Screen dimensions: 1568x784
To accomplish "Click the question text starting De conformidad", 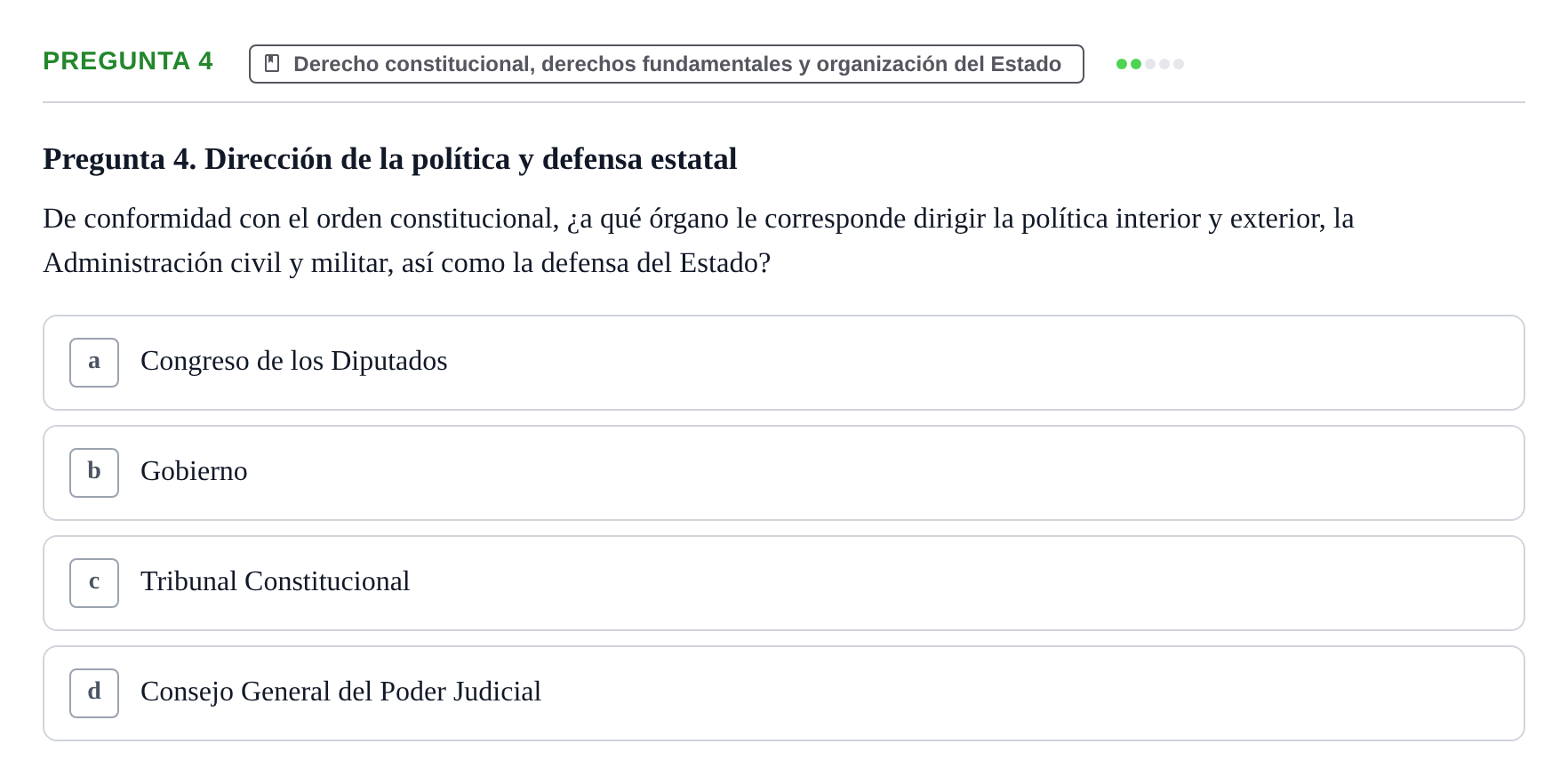I will [699, 241].
